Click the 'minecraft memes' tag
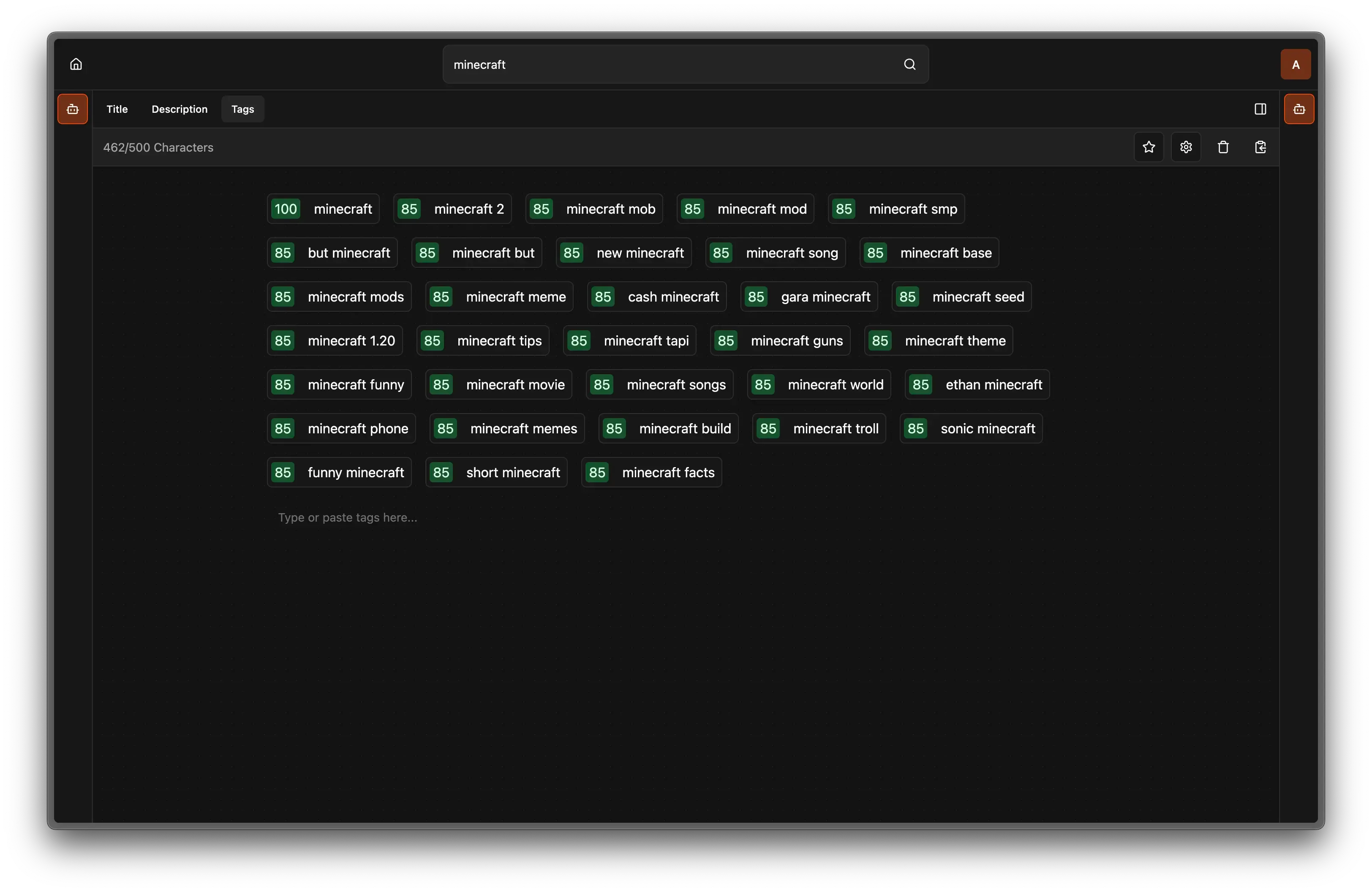This screenshot has width=1372, height=892. [507, 428]
